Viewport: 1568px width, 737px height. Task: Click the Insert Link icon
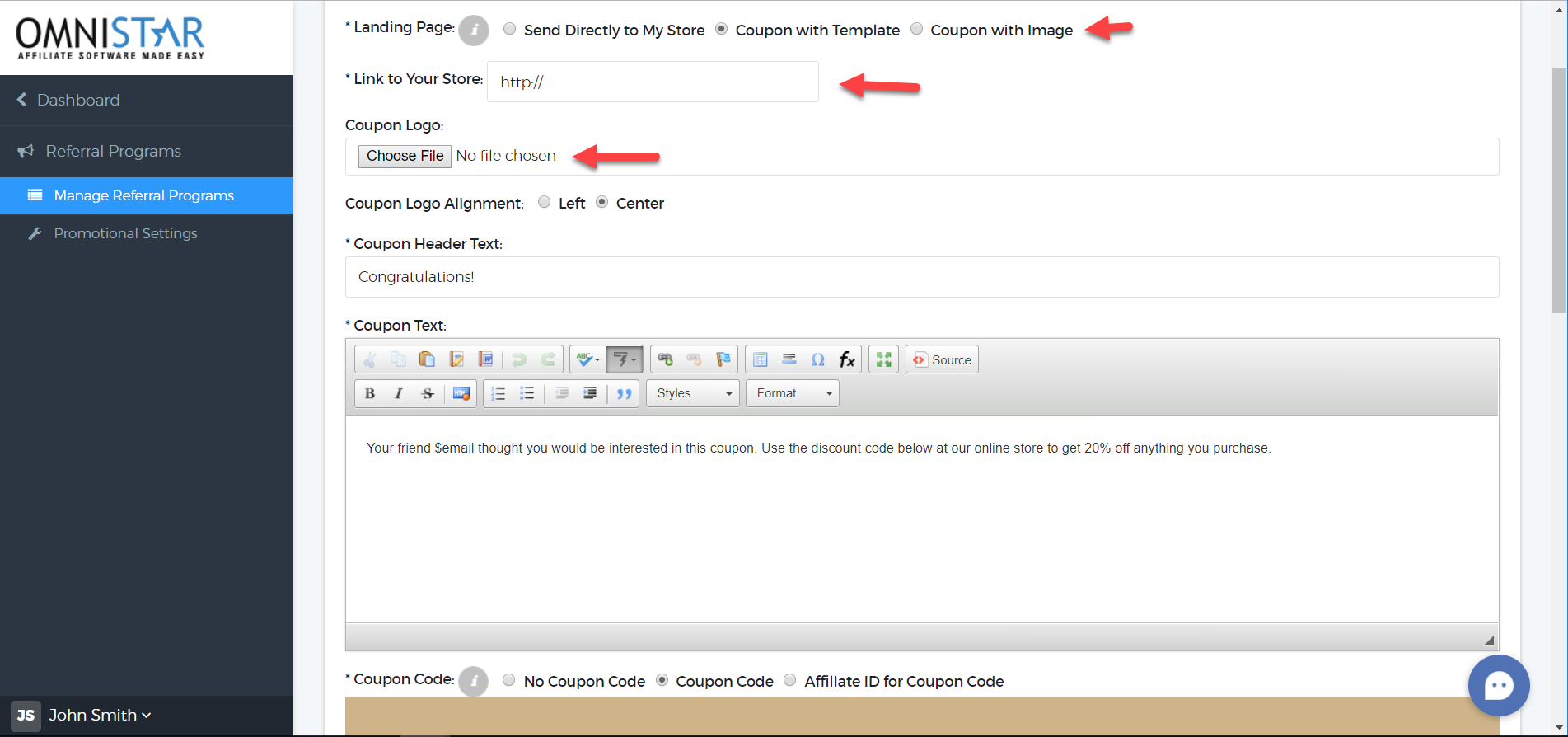tap(665, 359)
